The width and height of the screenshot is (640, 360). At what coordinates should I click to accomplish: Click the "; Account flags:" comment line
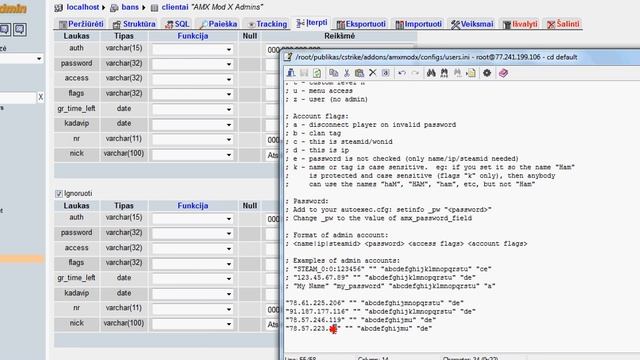point(317,116)
